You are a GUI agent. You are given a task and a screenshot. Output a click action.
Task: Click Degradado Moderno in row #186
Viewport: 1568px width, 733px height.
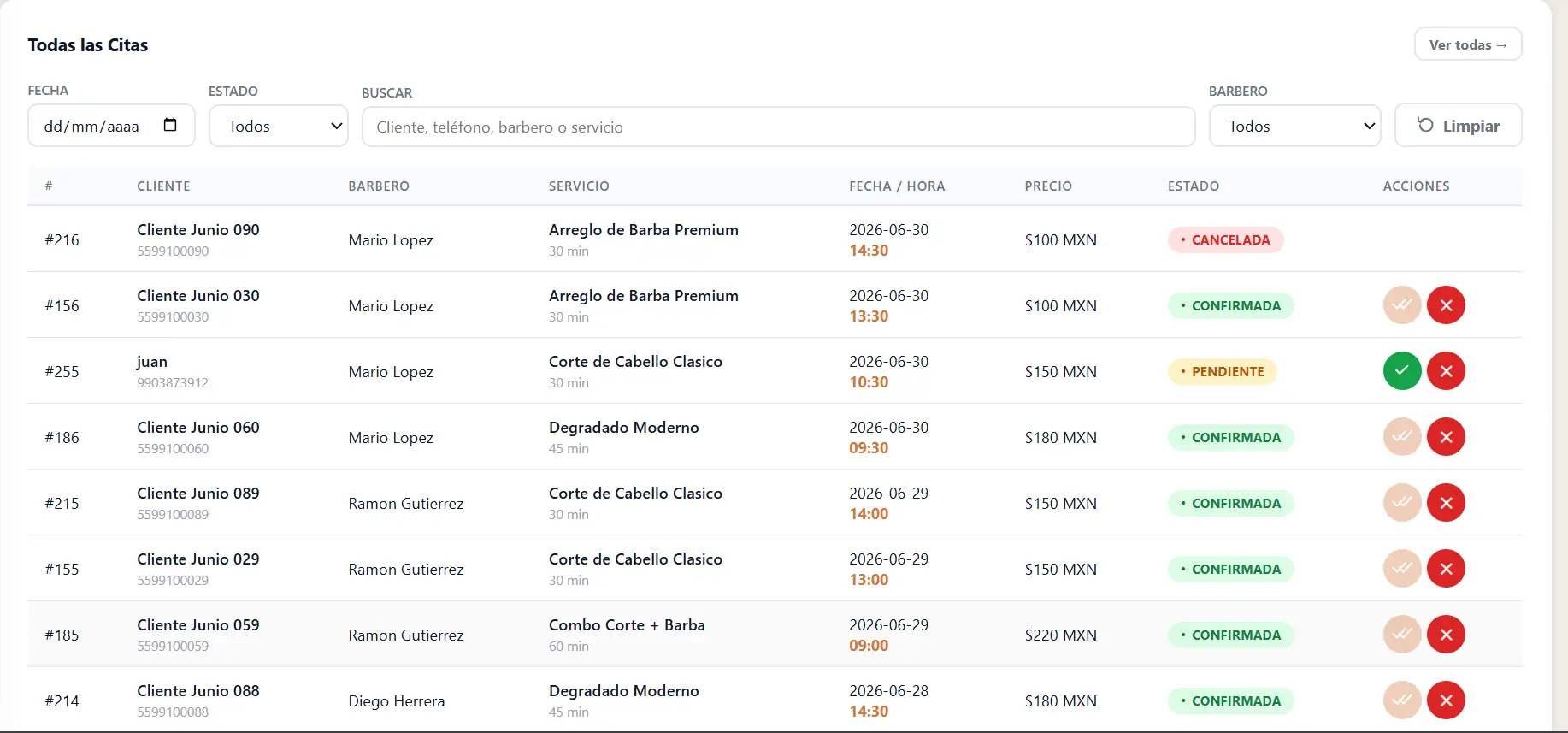[624, 427]
